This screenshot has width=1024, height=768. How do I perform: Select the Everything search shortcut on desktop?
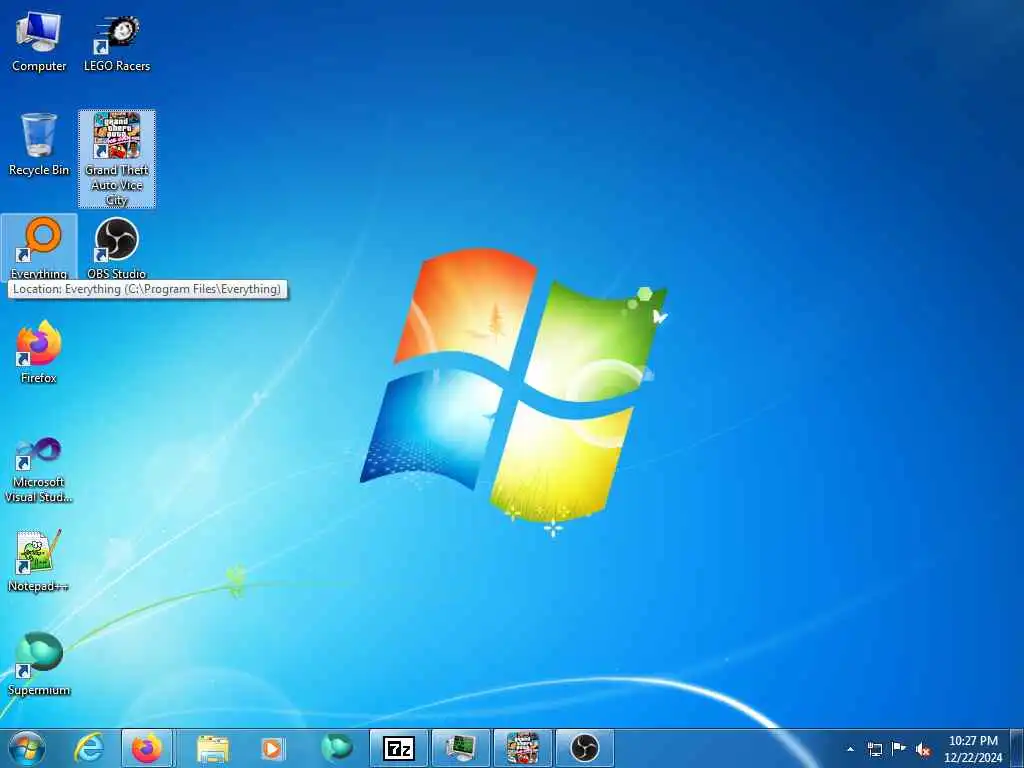pos(39,248)
